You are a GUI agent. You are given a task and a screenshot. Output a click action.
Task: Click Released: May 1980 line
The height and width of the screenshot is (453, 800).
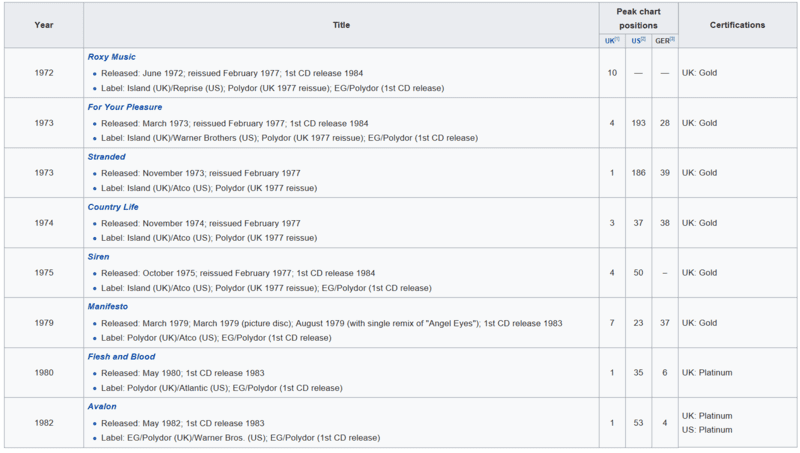(x=183, y=373)
